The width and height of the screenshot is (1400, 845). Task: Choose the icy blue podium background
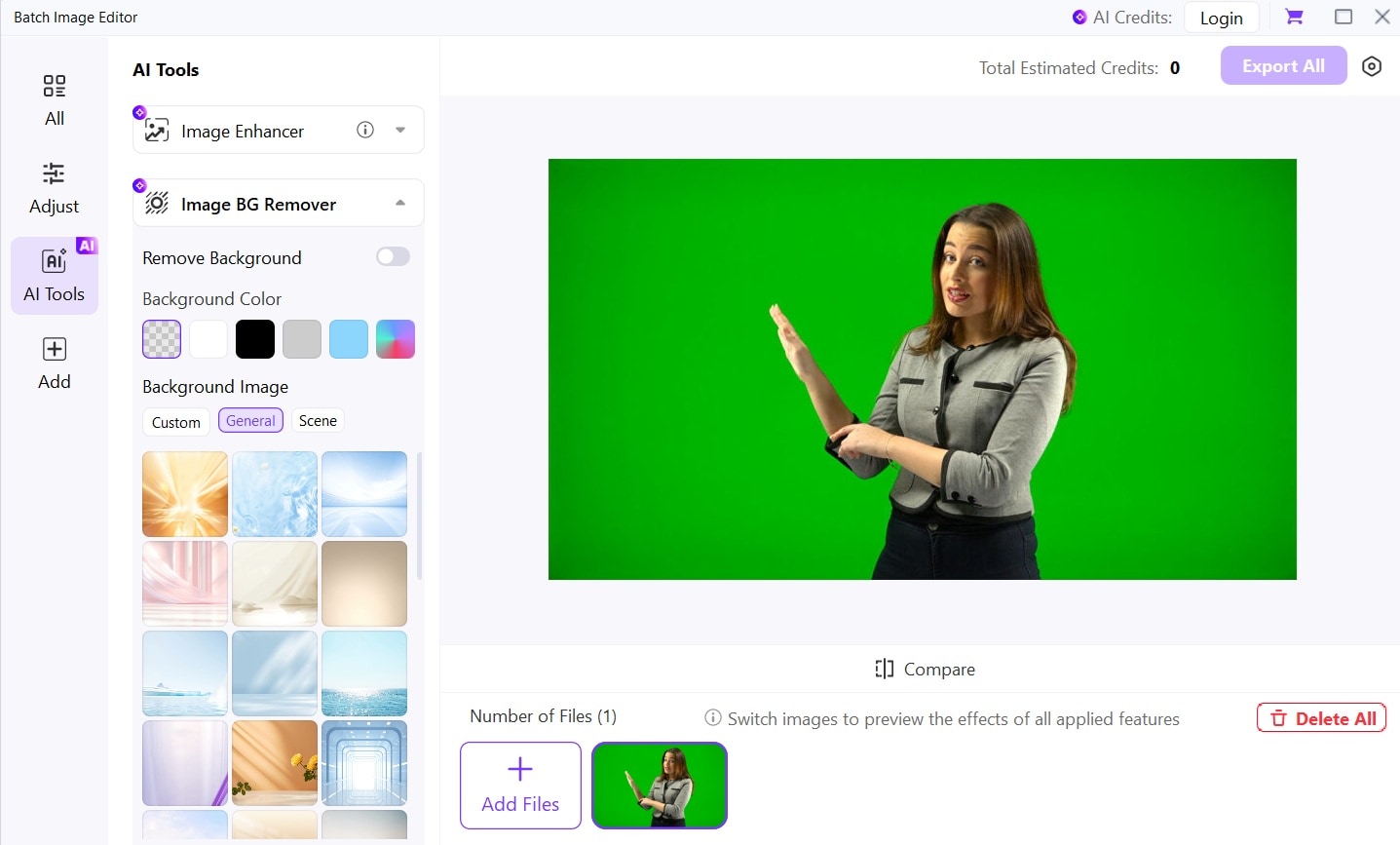pyautogui.click(x=185, y=673)
